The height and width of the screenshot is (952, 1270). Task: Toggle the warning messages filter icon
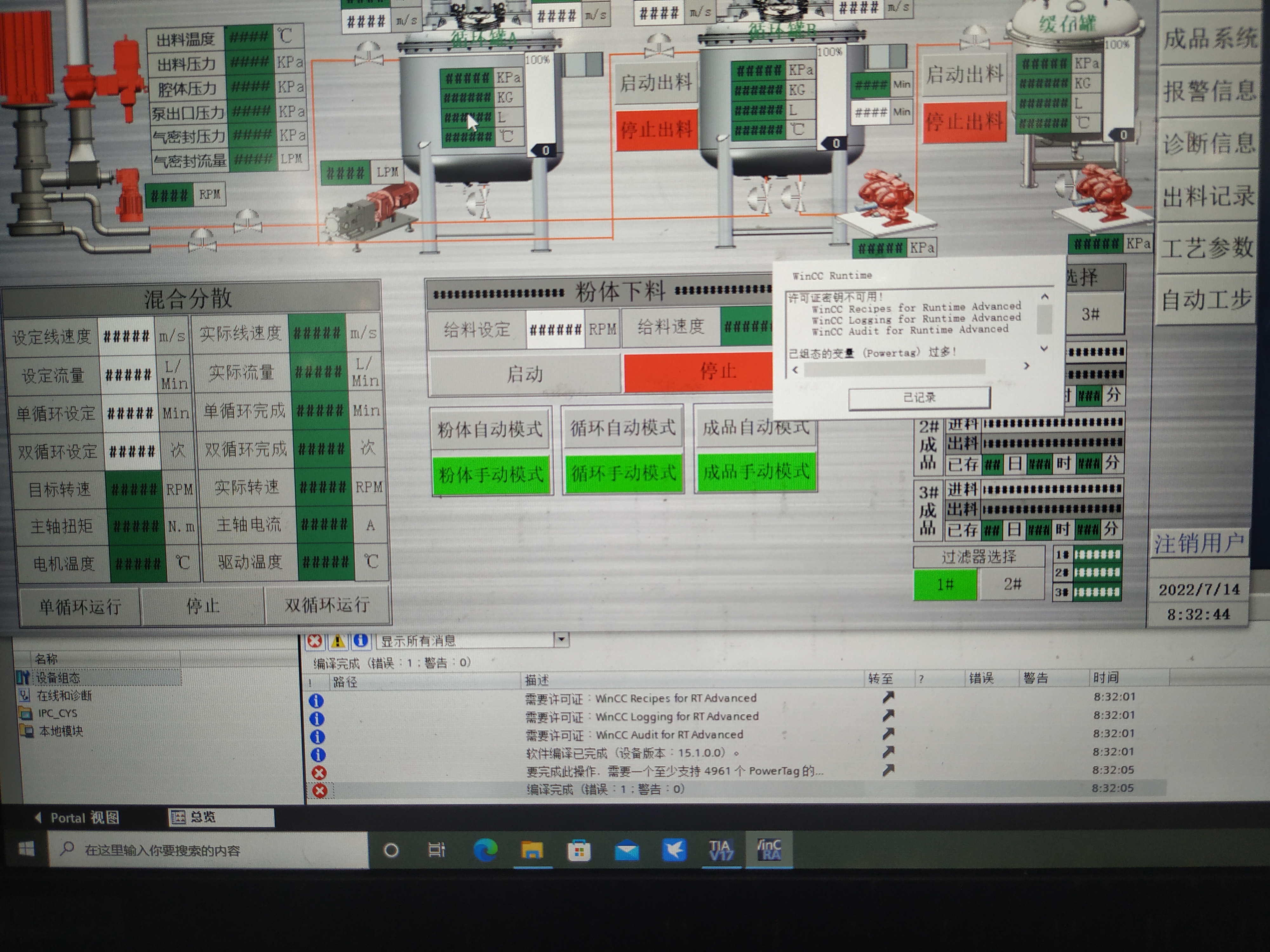pos(338,641)
